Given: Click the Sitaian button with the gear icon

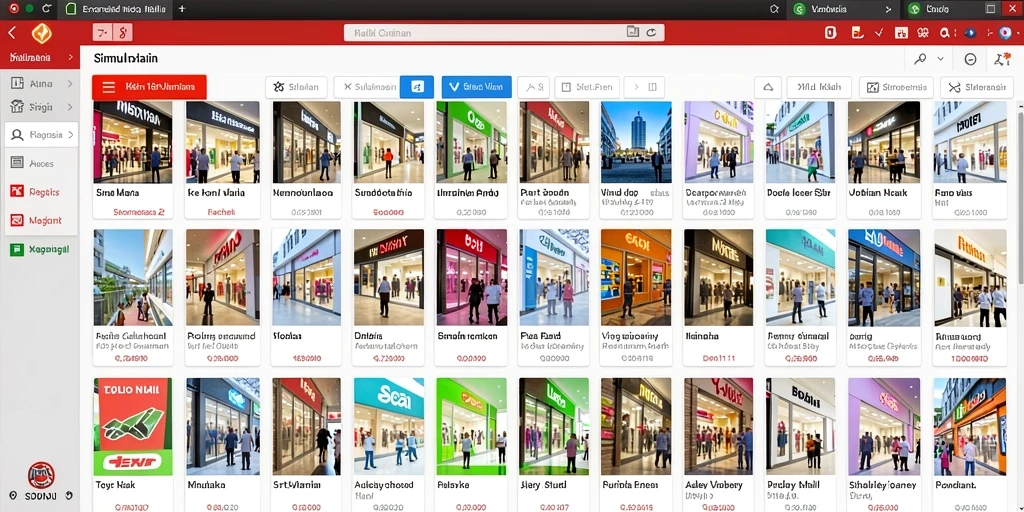Looking at the screenshot, I should click(x=296, y=87).
